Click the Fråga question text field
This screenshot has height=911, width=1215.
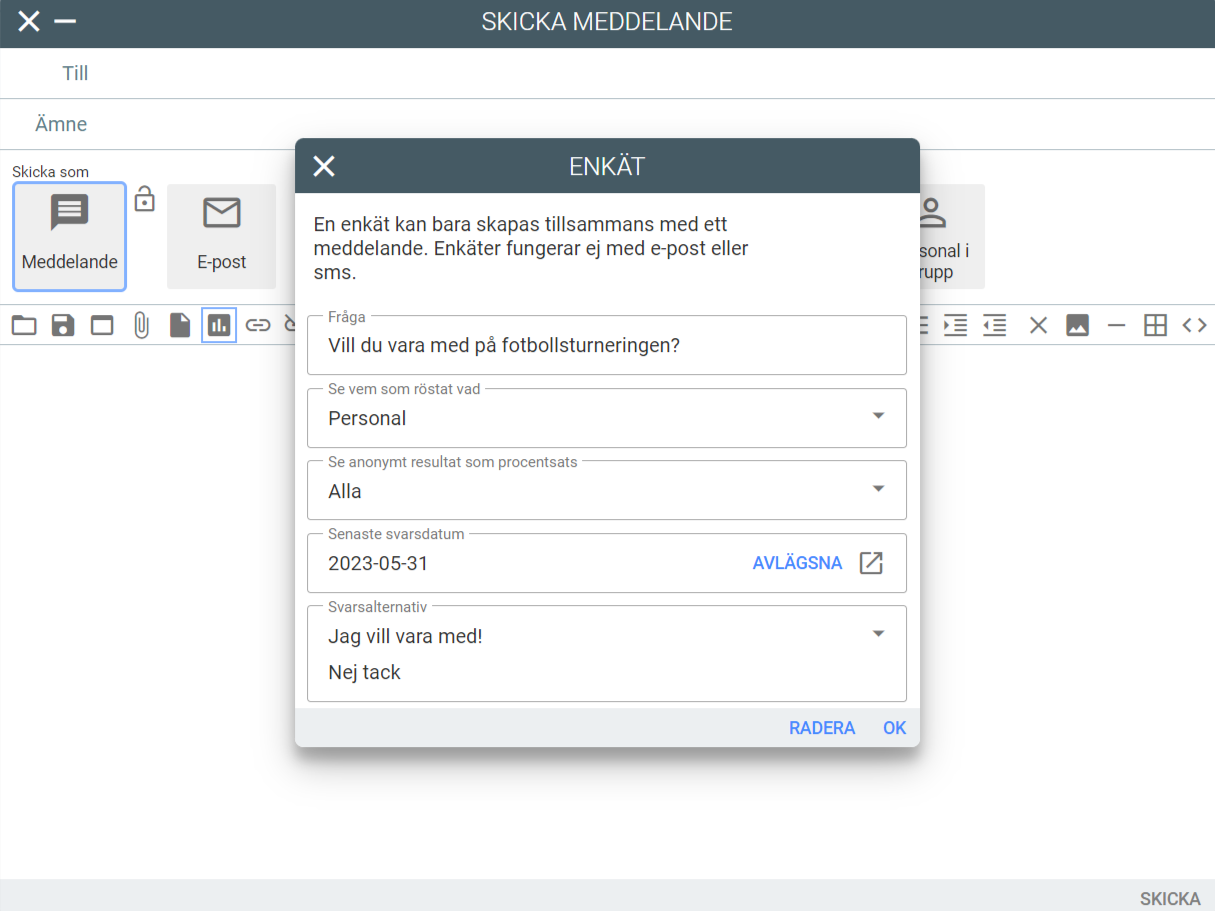coord(606,346)
